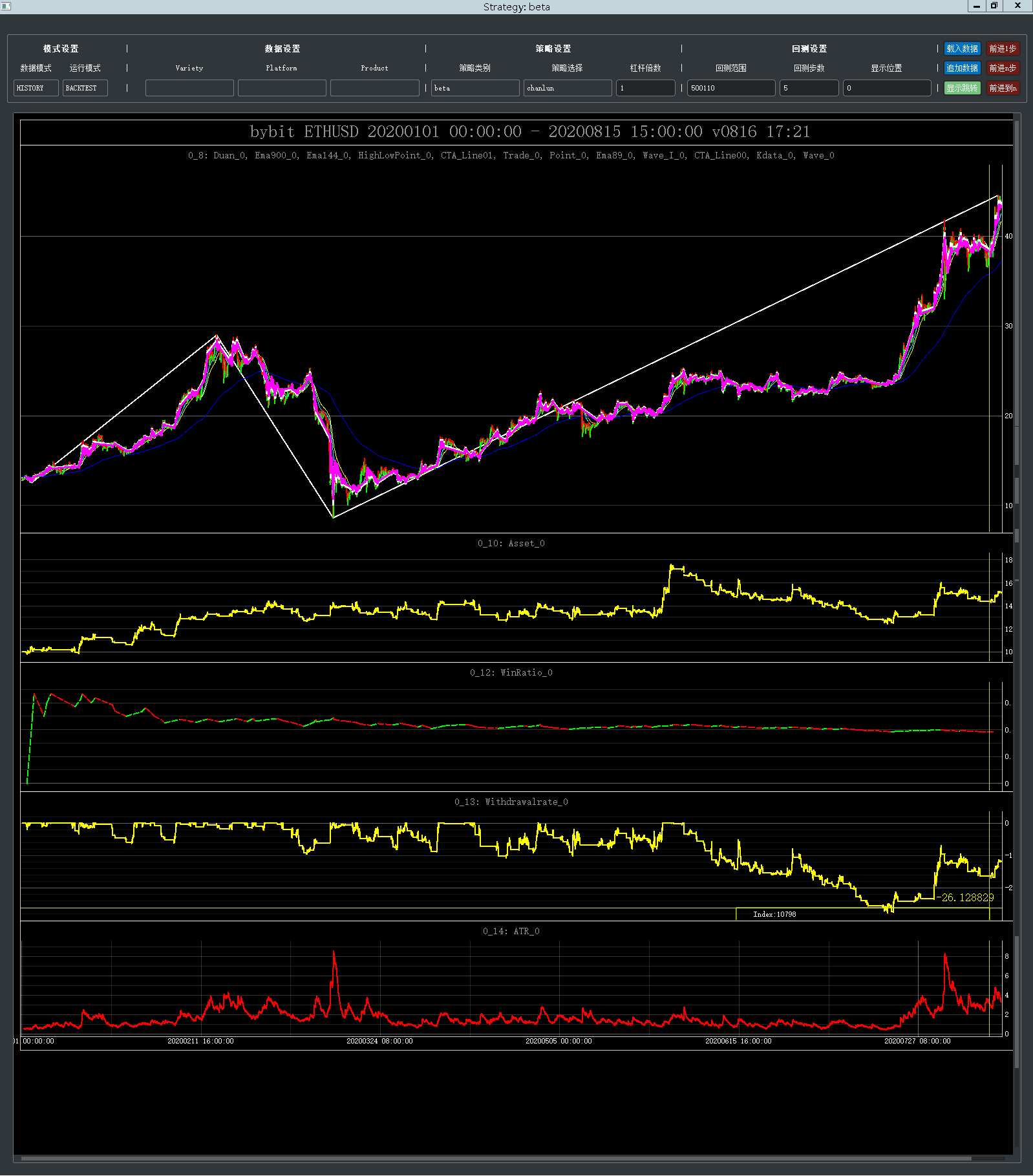Click the empty Platform input box
Screen dimensions: 1033x1176
[x=282, y=88]
